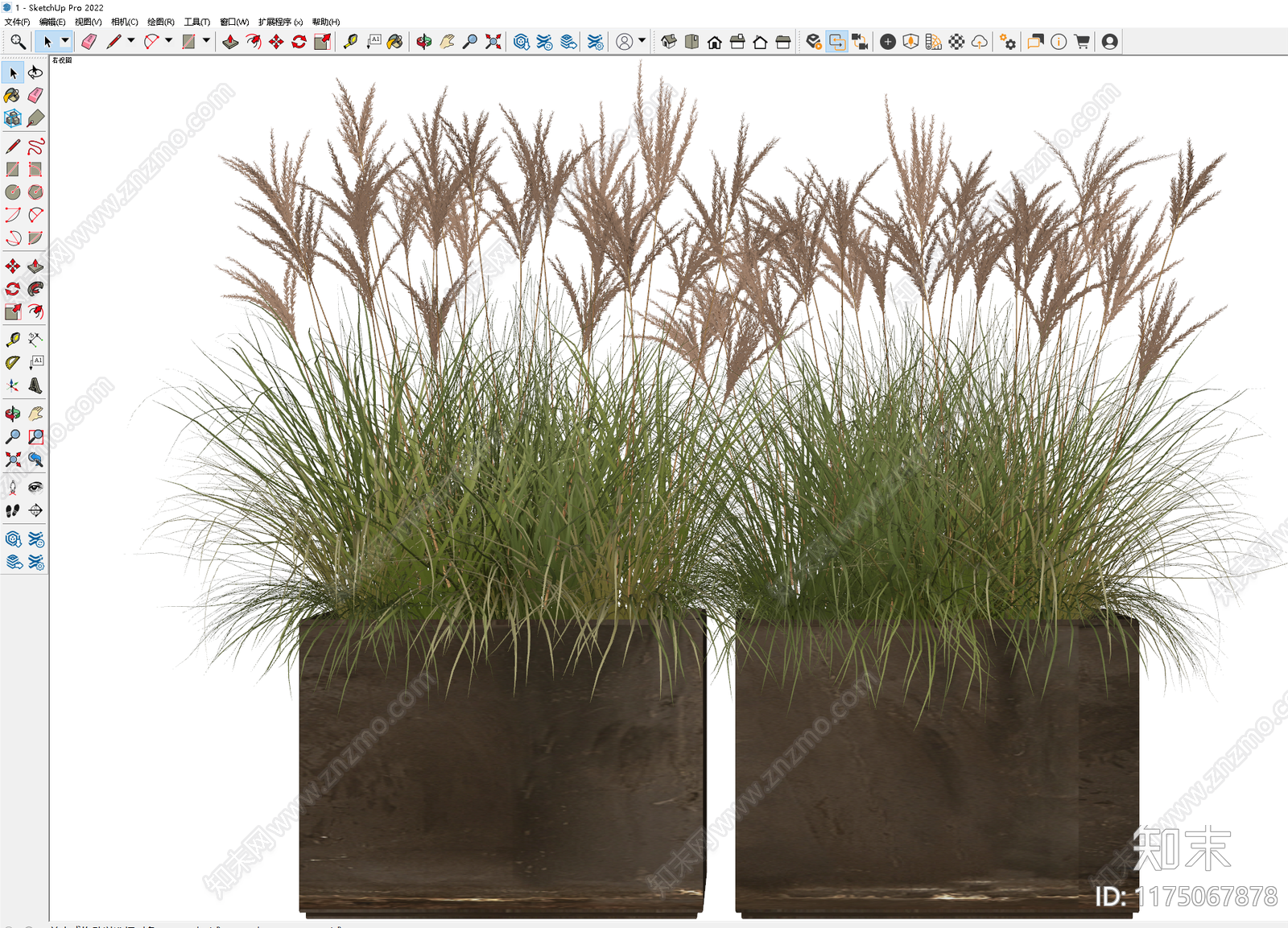Open the 扩展程序(x) menu

280,22
